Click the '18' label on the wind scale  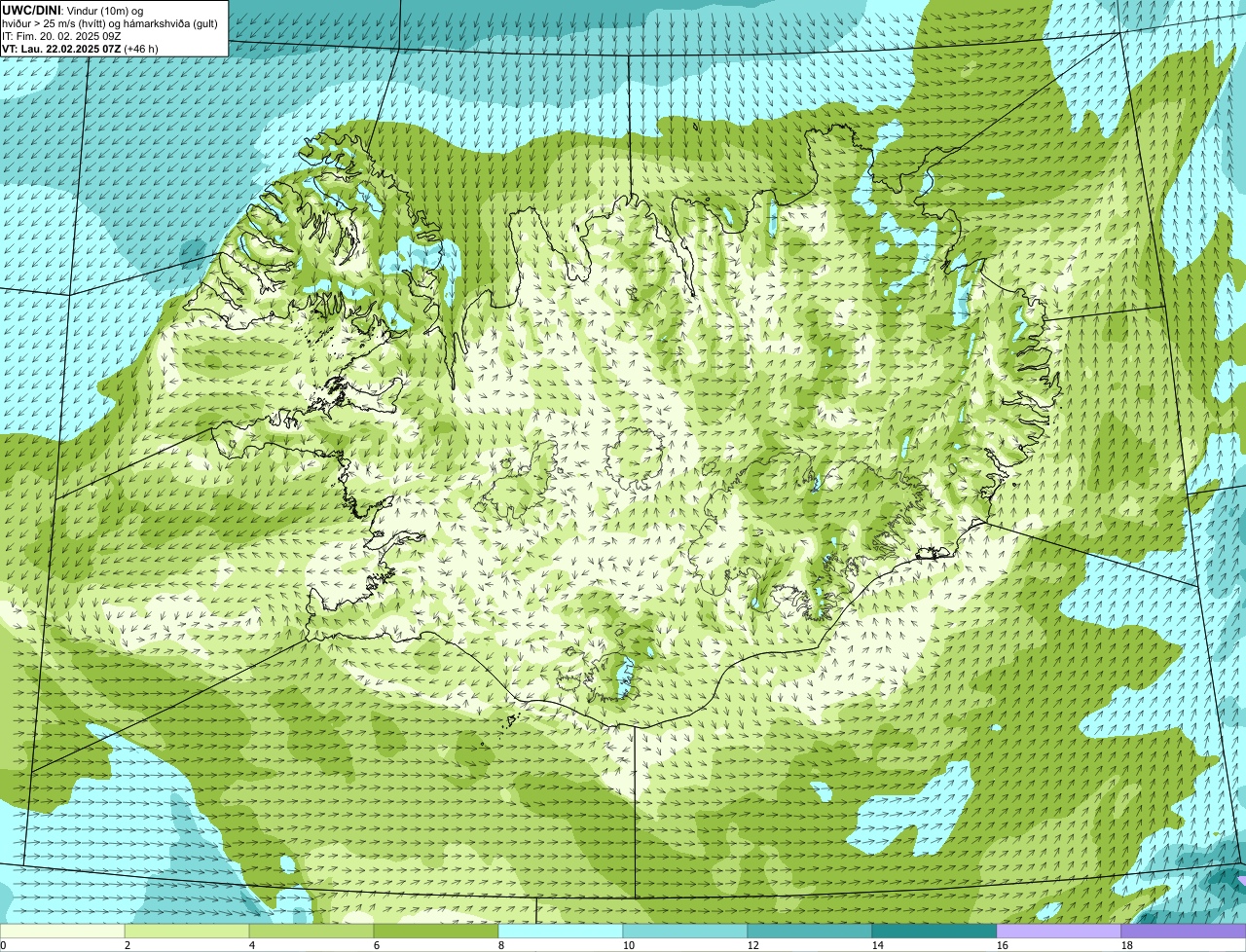pos(1127,945)
